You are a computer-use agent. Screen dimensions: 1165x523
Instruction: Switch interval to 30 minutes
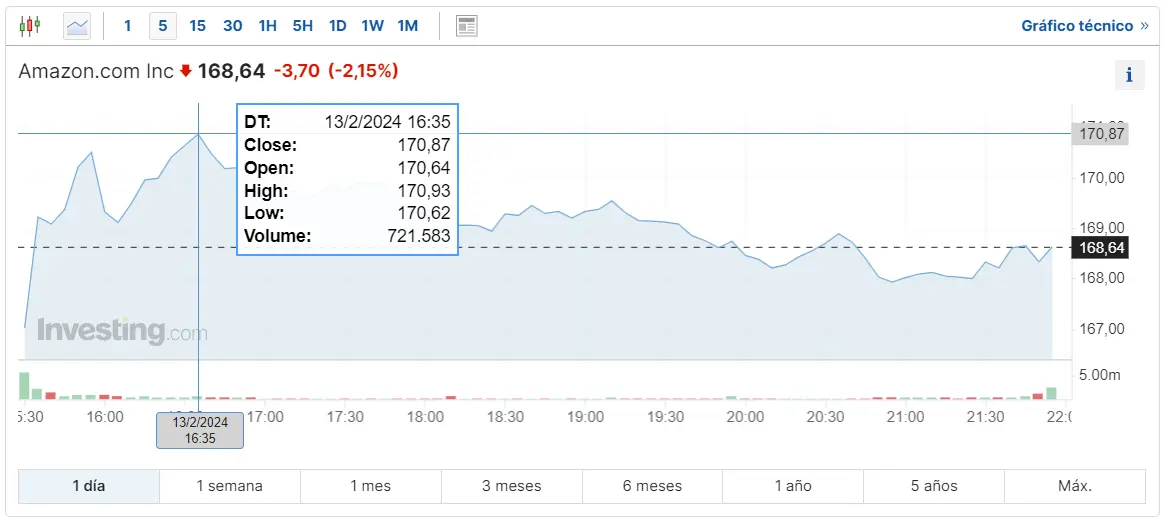233,26
